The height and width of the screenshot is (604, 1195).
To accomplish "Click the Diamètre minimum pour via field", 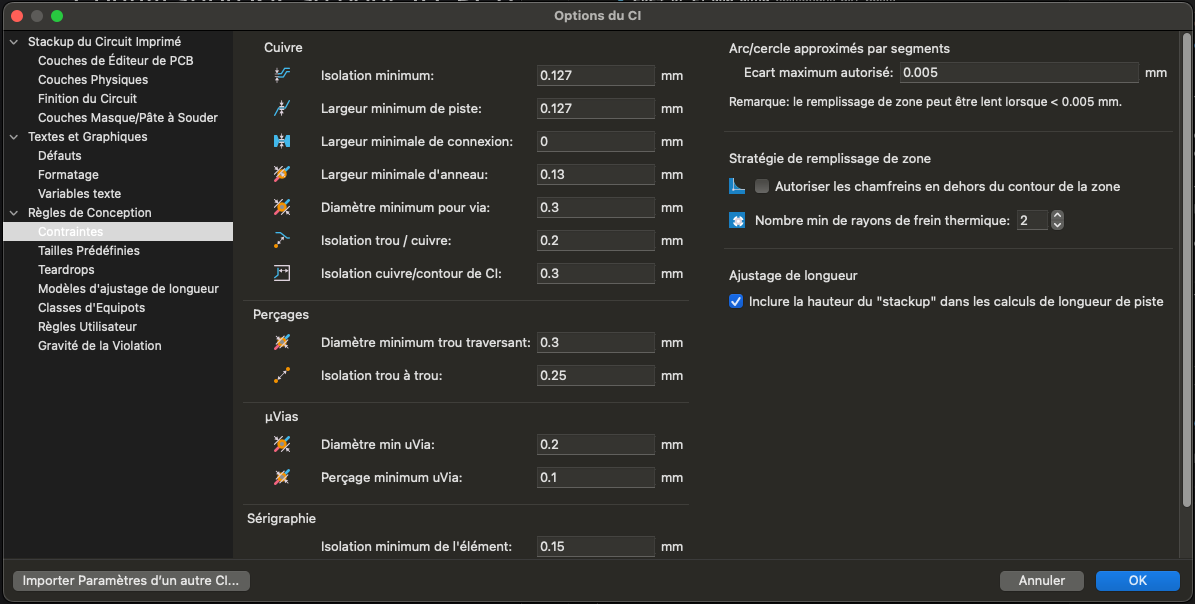I will 595,207.
